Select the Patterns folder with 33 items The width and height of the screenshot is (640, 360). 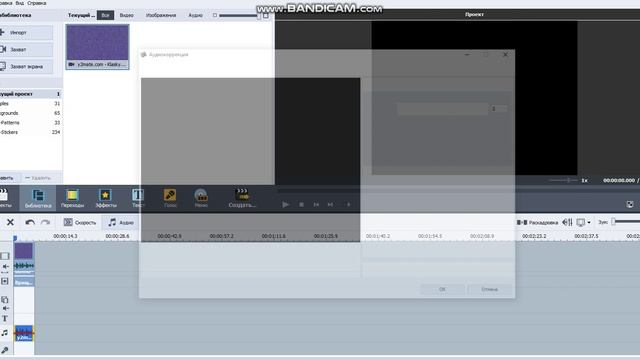coord(31,122)
